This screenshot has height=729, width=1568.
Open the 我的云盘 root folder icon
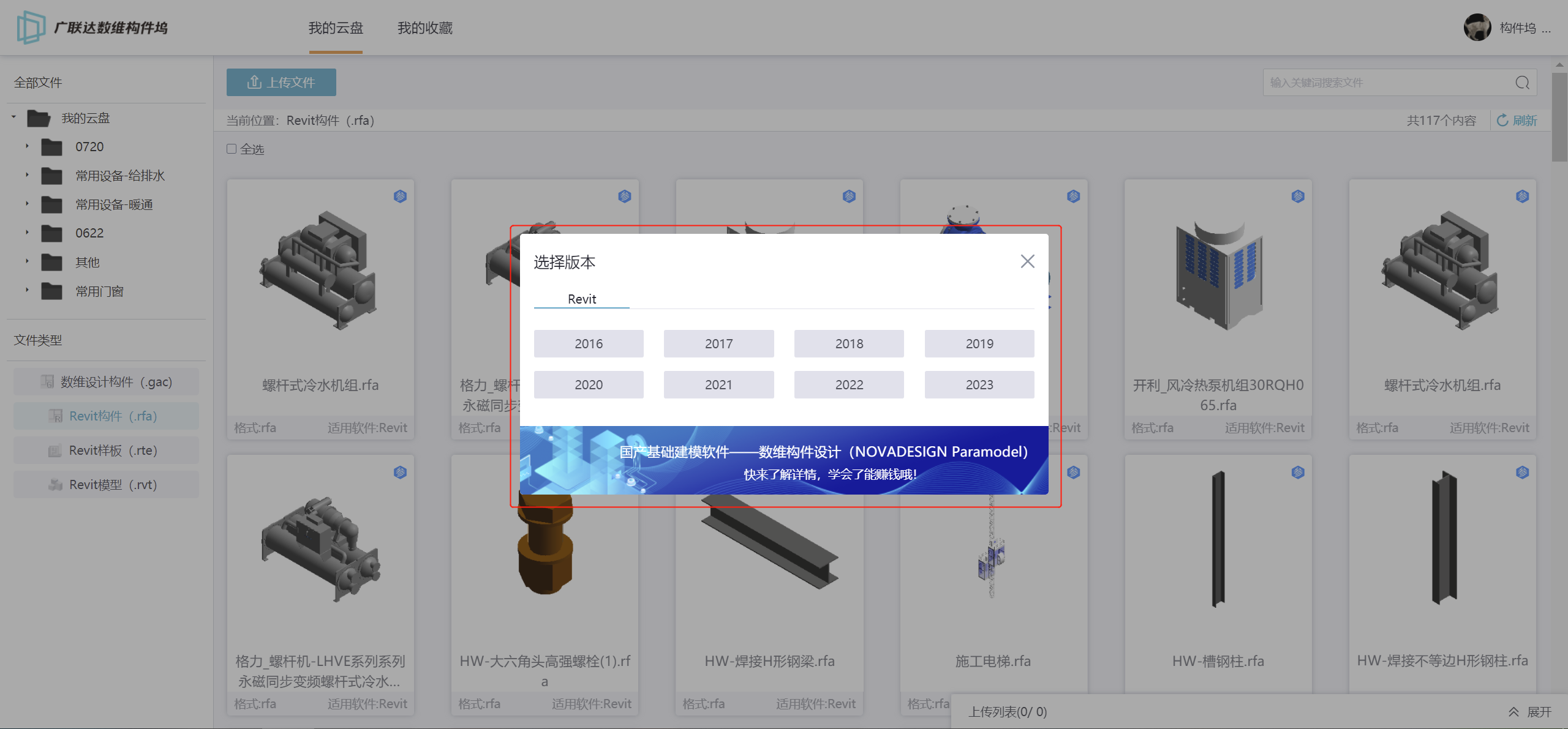point(39,118)
